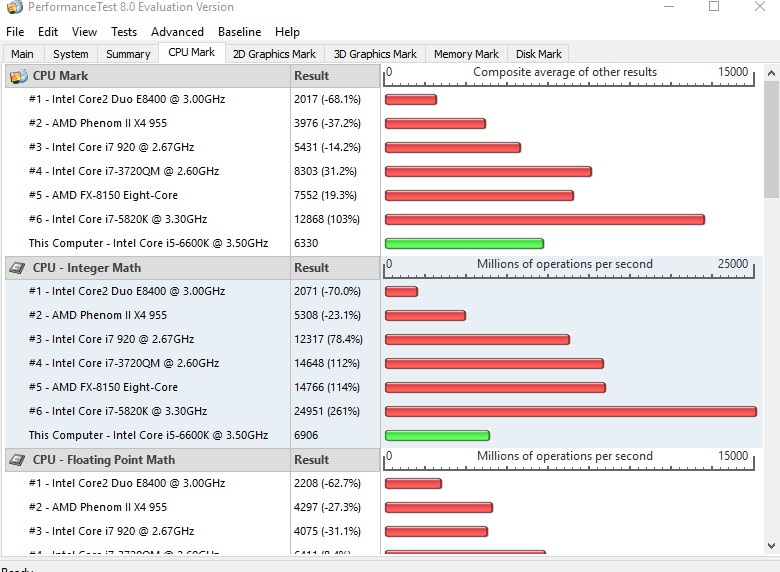Click Integer Math millions of operations chart scale

(x=569, y=268)
